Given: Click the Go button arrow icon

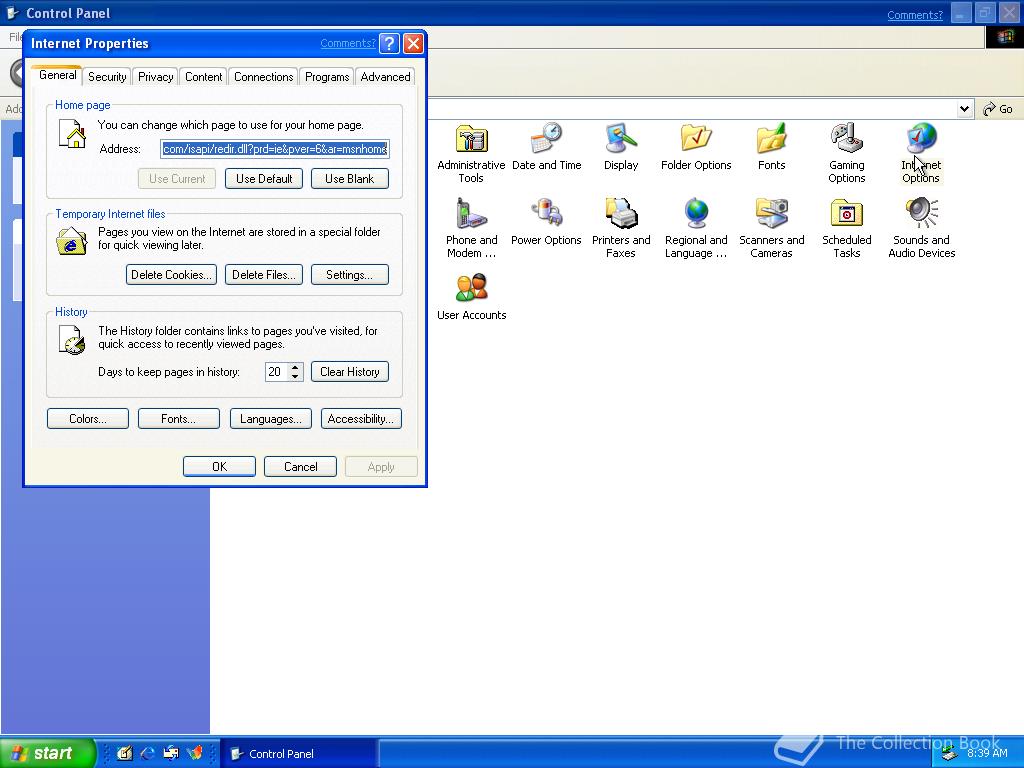Looking at the screenshot, I should click(x=990, y=109).
